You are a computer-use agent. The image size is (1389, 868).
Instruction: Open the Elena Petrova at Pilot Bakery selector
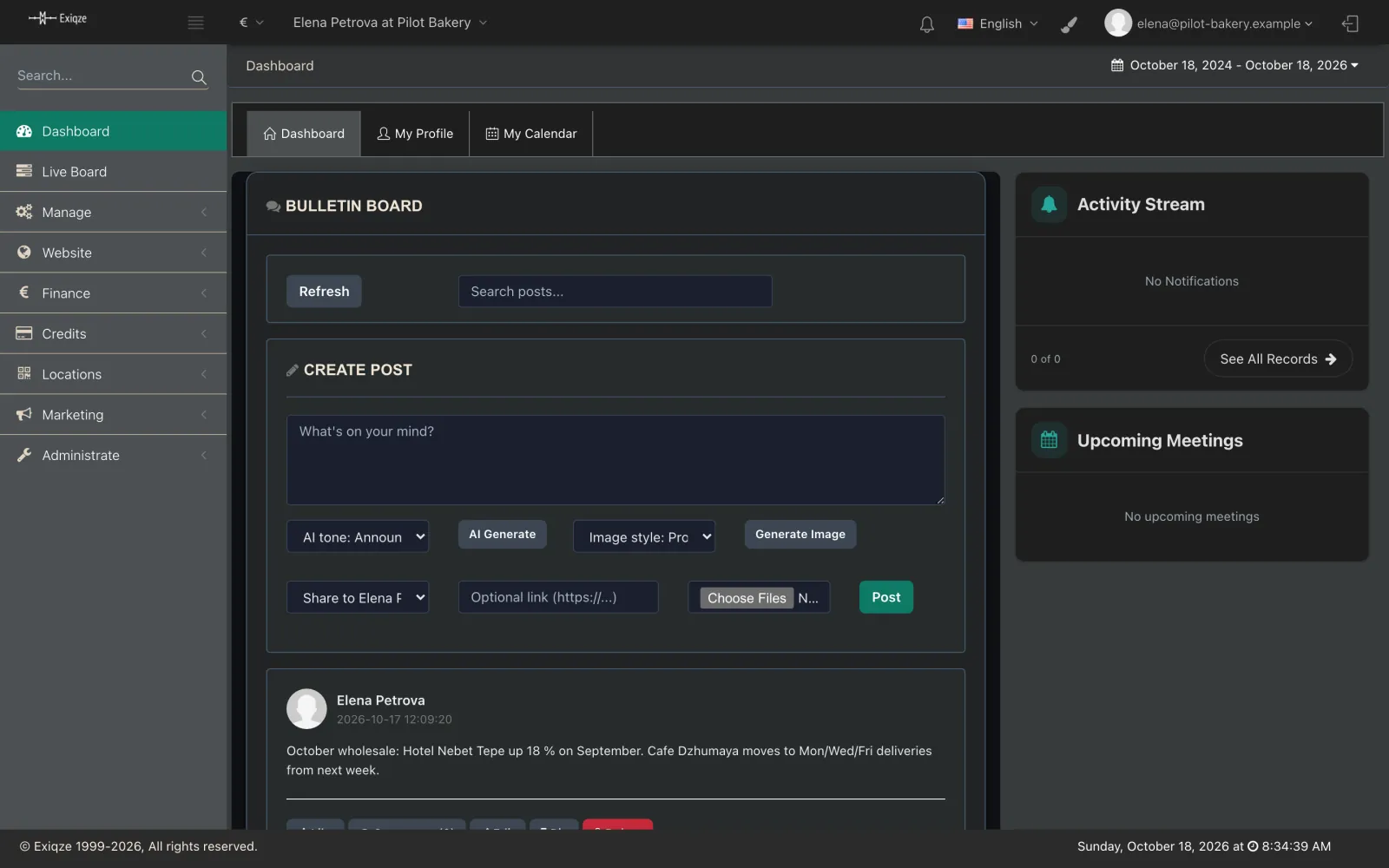pyautogui.click(x=390, y=23)
